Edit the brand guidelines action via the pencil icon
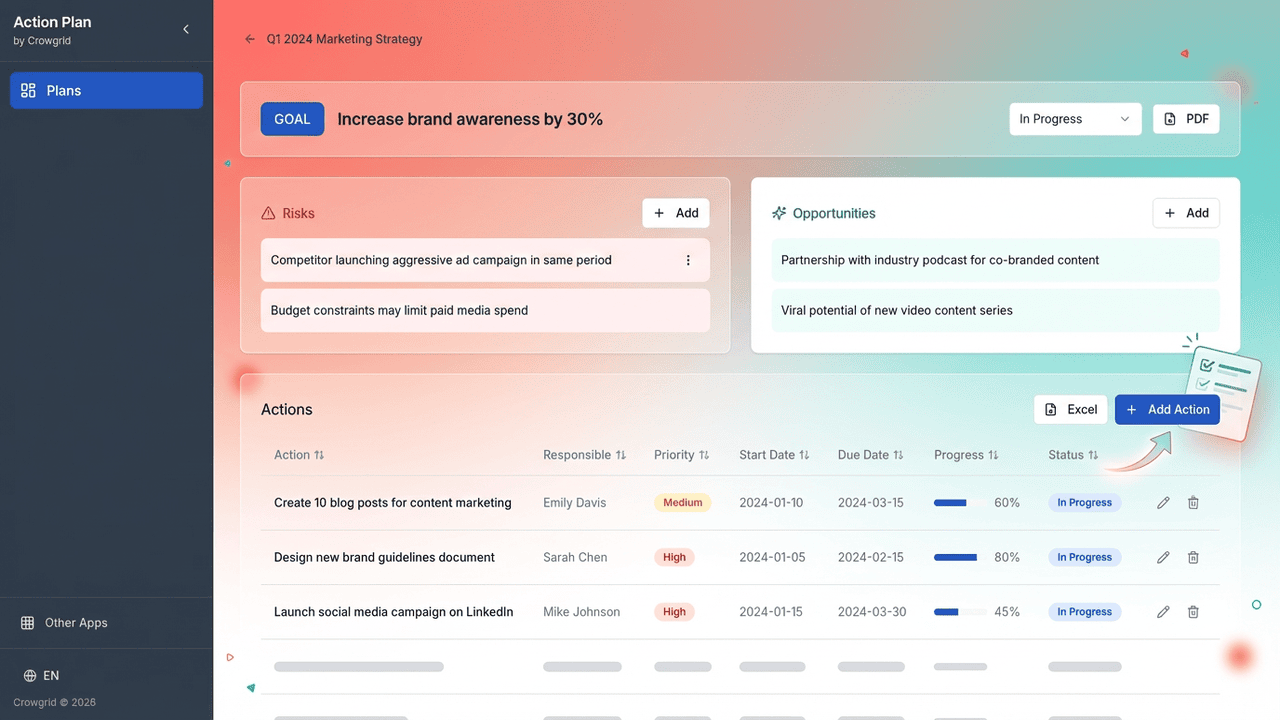This screenshot has width=1280, height=720. tap(1163, 557)
